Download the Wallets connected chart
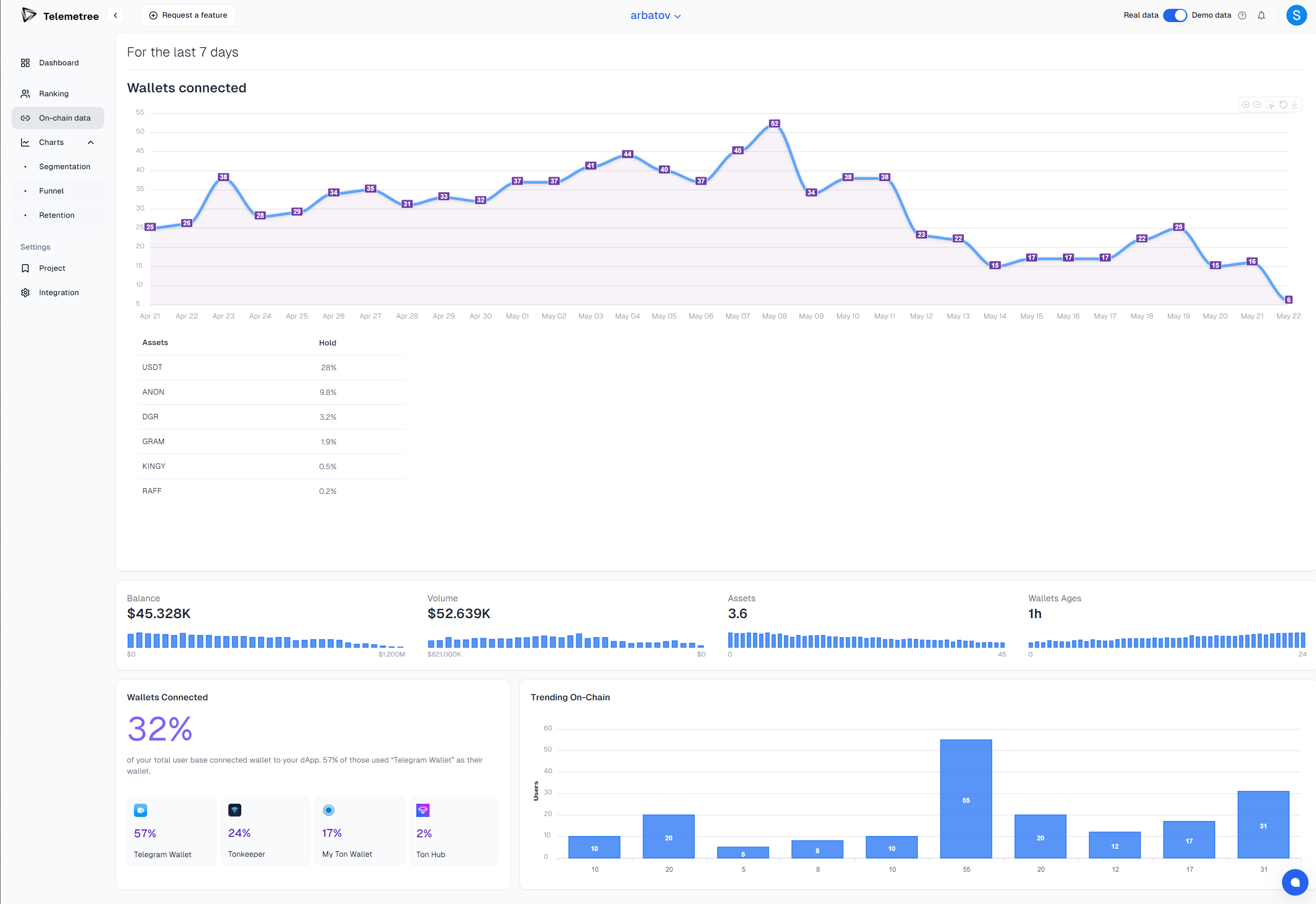 point(1294,105)
